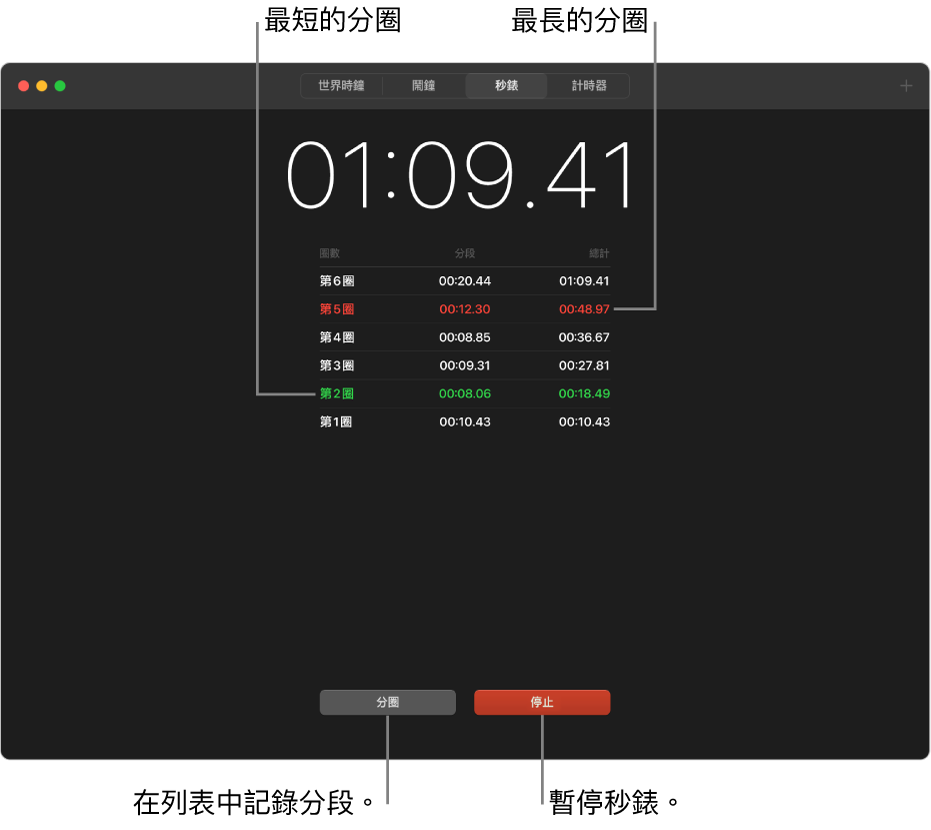The width and height of the screenshot is (931, 830).
Task: Click total time 00:27.81
Action: pos(584,365)
